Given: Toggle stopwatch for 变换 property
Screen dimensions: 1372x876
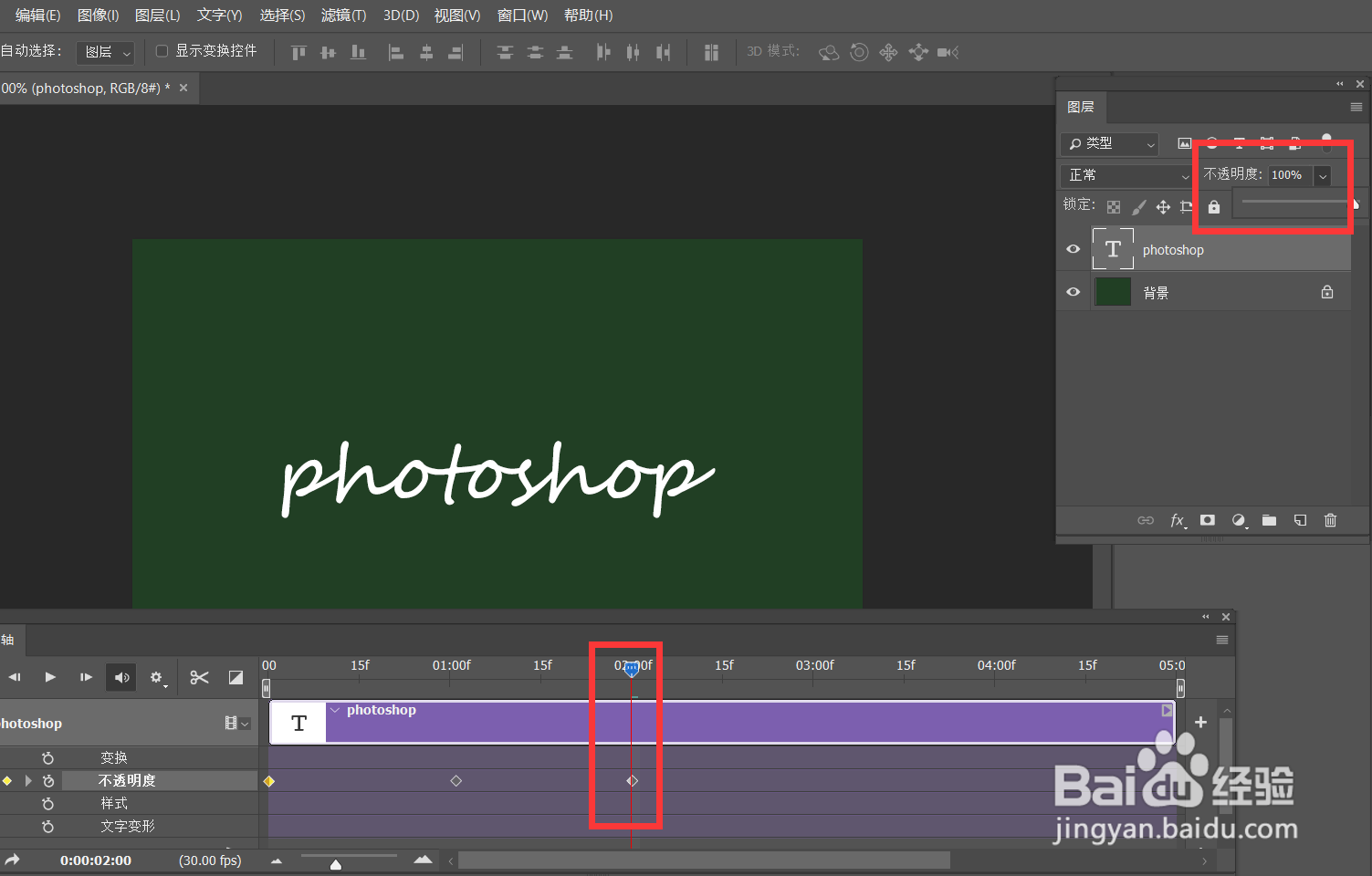Looking at the screenshot, I should [x=48, y=758].
